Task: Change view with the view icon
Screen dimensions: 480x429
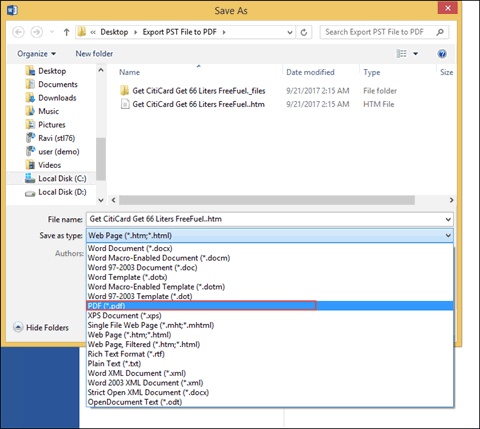Action: 401,54
